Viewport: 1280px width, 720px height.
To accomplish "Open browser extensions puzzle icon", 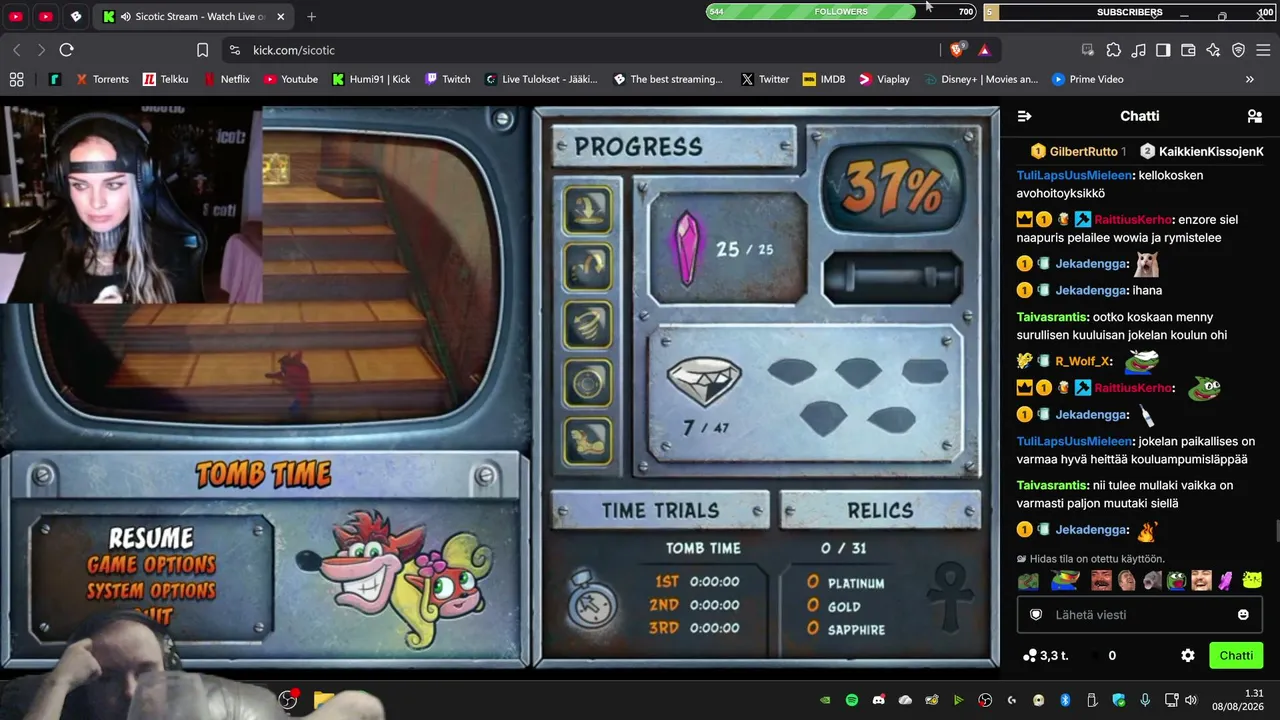I will click(1113, 50).
